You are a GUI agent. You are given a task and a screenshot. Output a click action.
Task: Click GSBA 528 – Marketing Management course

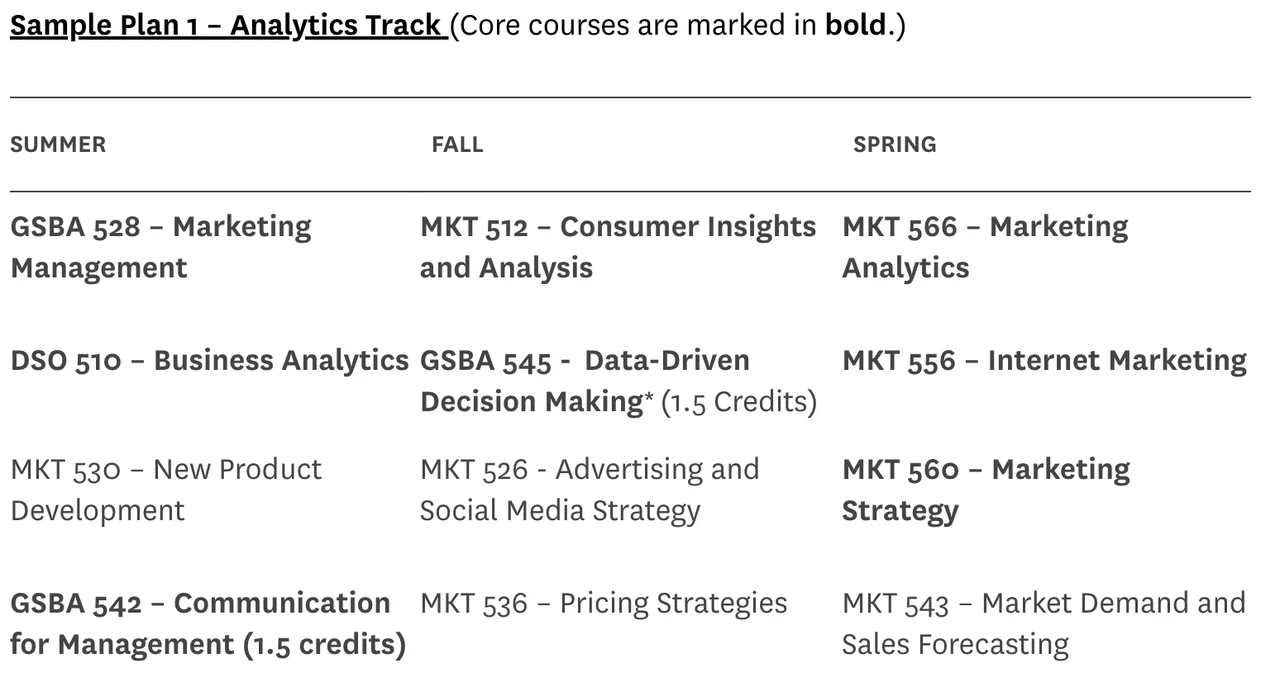tap(160, 247)
